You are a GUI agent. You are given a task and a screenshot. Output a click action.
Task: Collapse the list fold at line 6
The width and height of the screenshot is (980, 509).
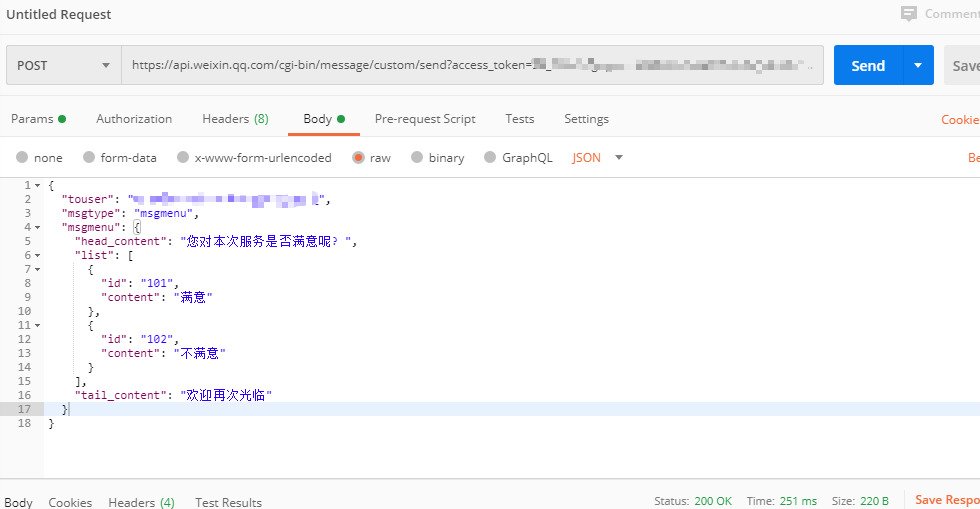click(38, 256)
